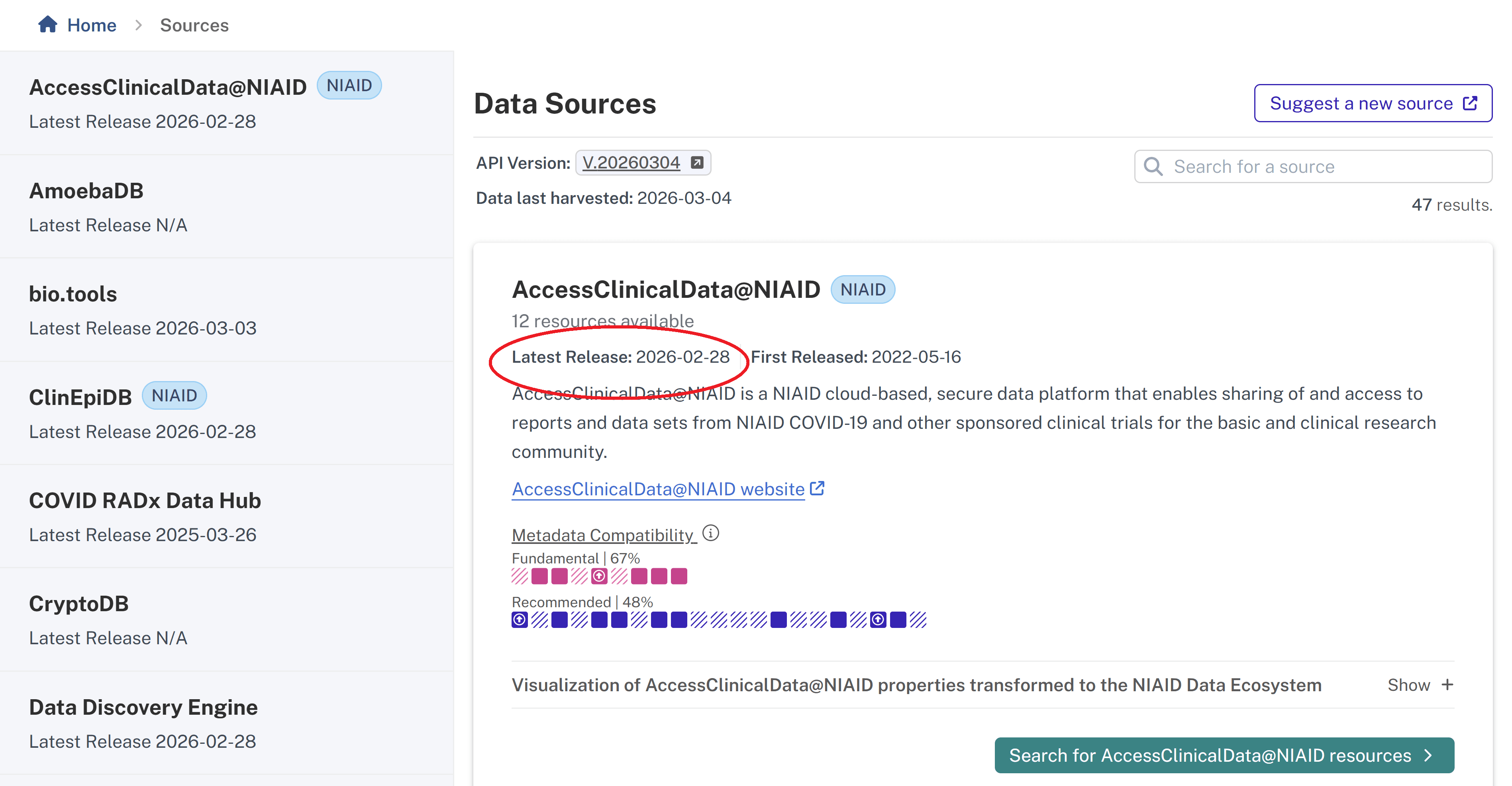Click Recommended | 48% label
This screenshot has height=786, width=1512.
[582, 602]
